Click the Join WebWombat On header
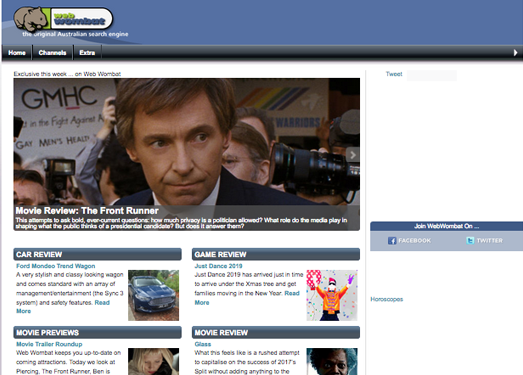Screen dimensions: 523x375 pyautogui.click(x=446, y=226)
